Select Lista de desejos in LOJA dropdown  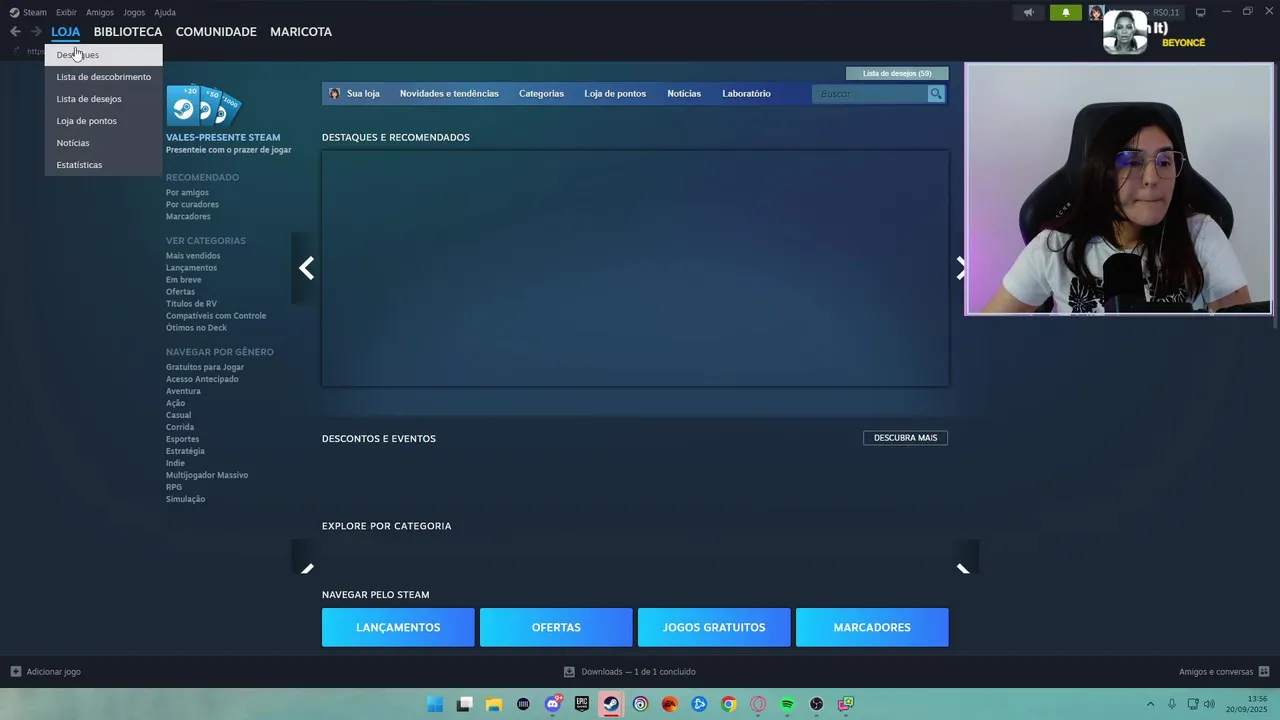(103, 99)
